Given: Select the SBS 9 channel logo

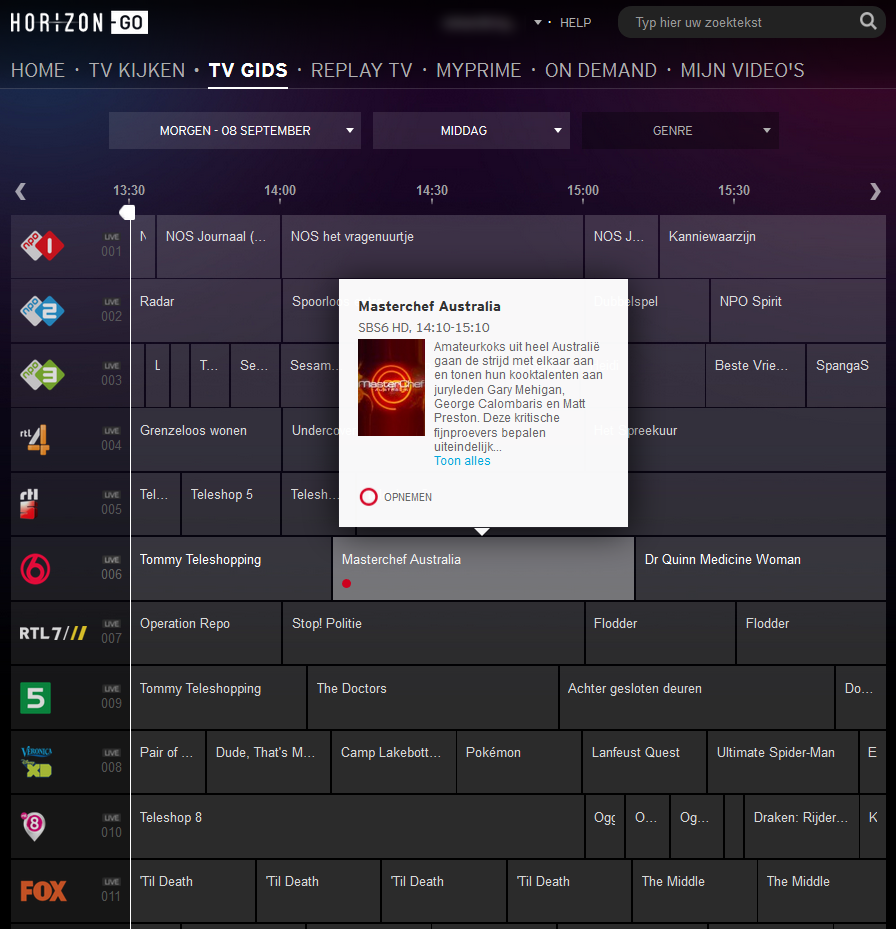Looking at the screenshot, I should (x=34, y=826).
